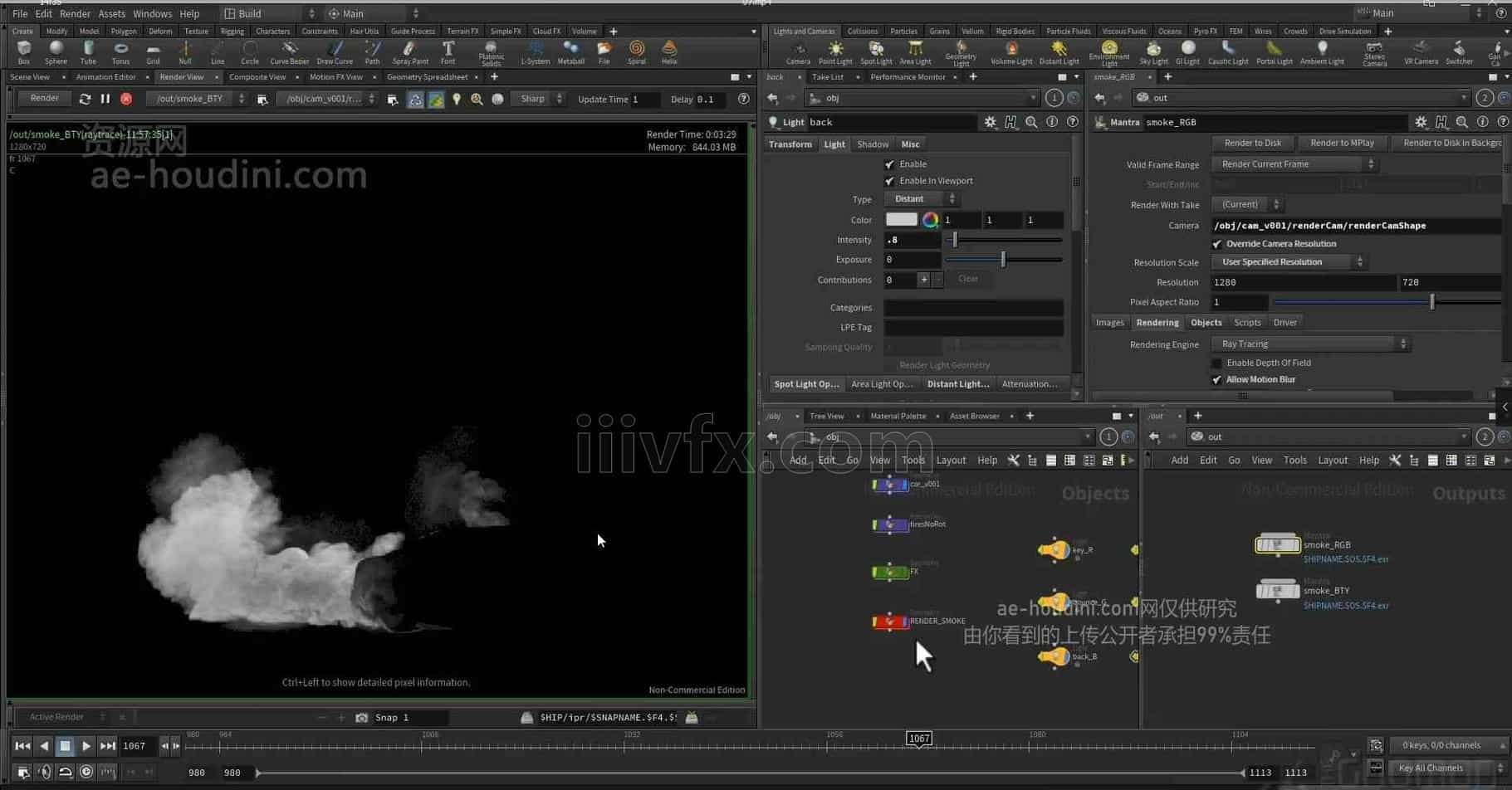The image size is (1512, 790).
Task: Adjust the Exposure slider
Action: (1004, 260)
